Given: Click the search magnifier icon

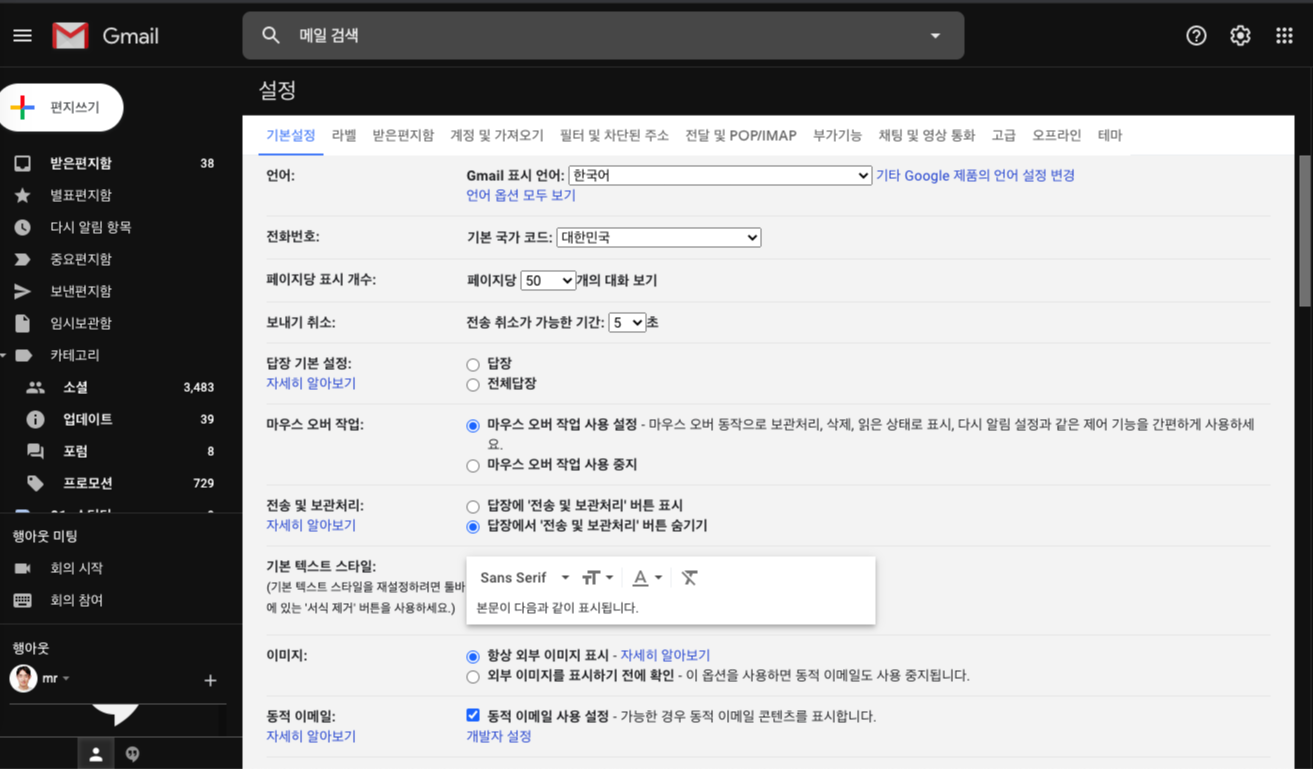Looking at the screenshot, I should [271, 35].
